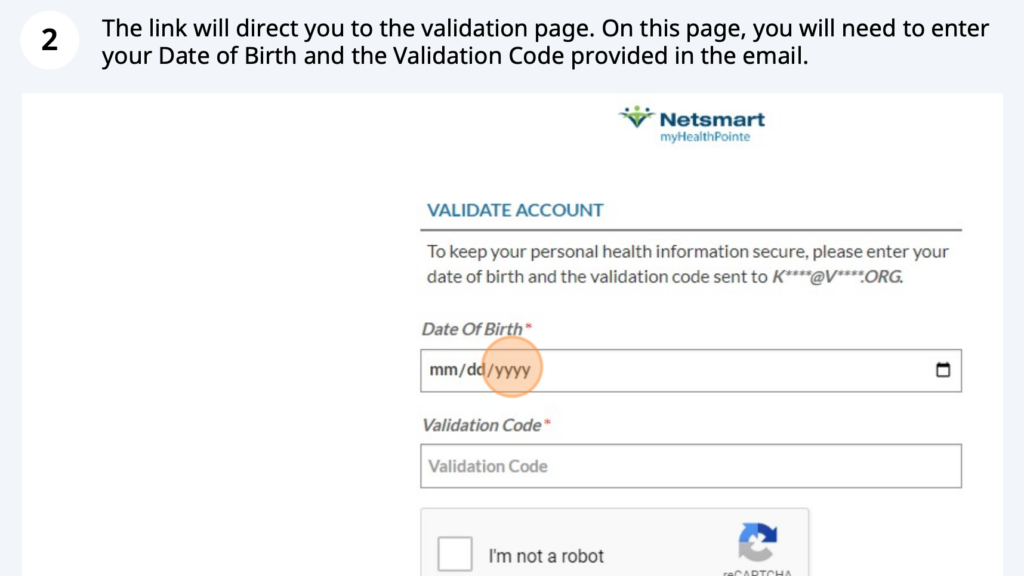The image size is (1024, 576).
Task: Click the I'm not a robot label
Action: pyautogui.click(x=546, y=556)
